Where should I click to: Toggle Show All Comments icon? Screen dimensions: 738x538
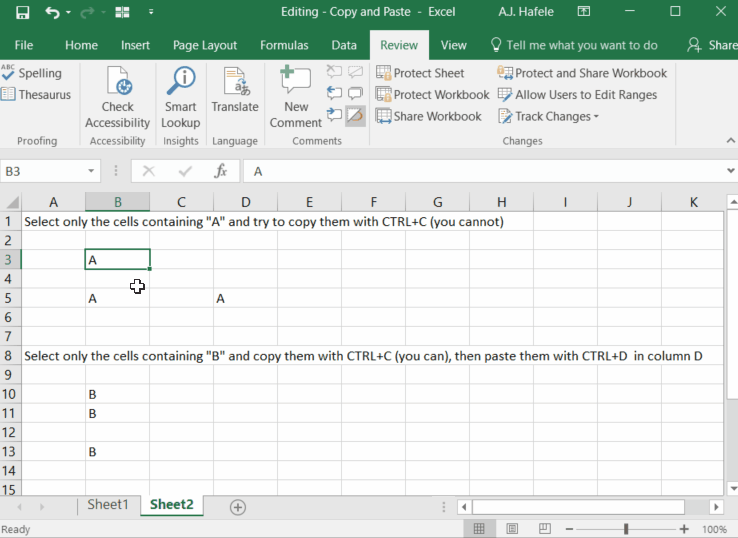click(x=355, y=93)
